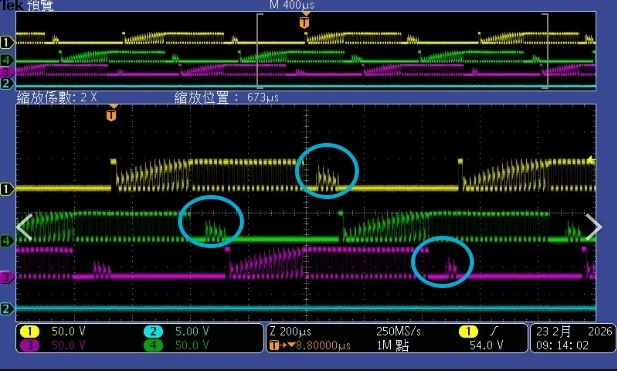Click the M 400µs main timebase label
The image size is (617, 371).
tap(292, 5)
